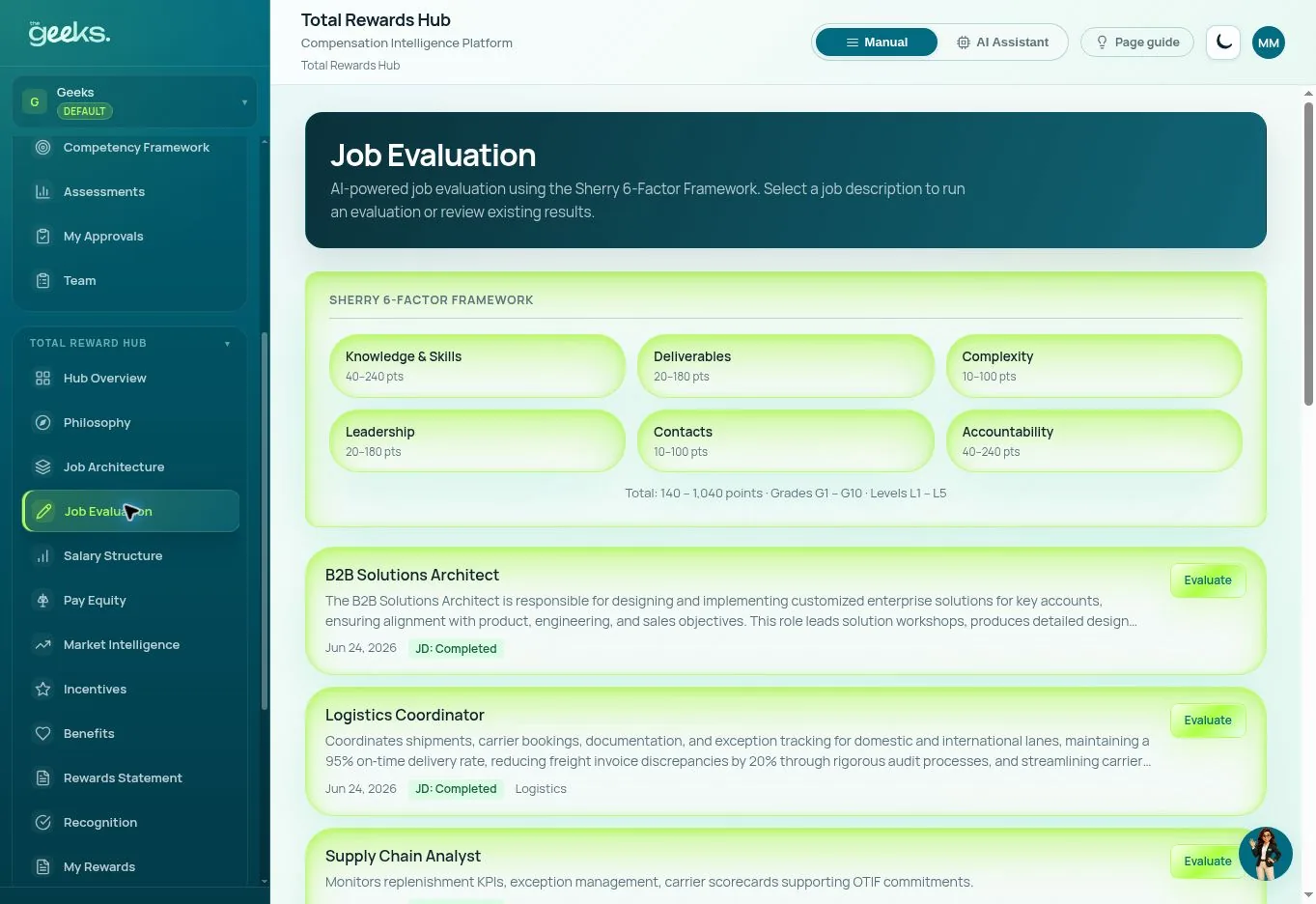Evaluate the Logistics Coordinator job
This screenshot has width=1316, height=904.
click(x=1208, y=720)
